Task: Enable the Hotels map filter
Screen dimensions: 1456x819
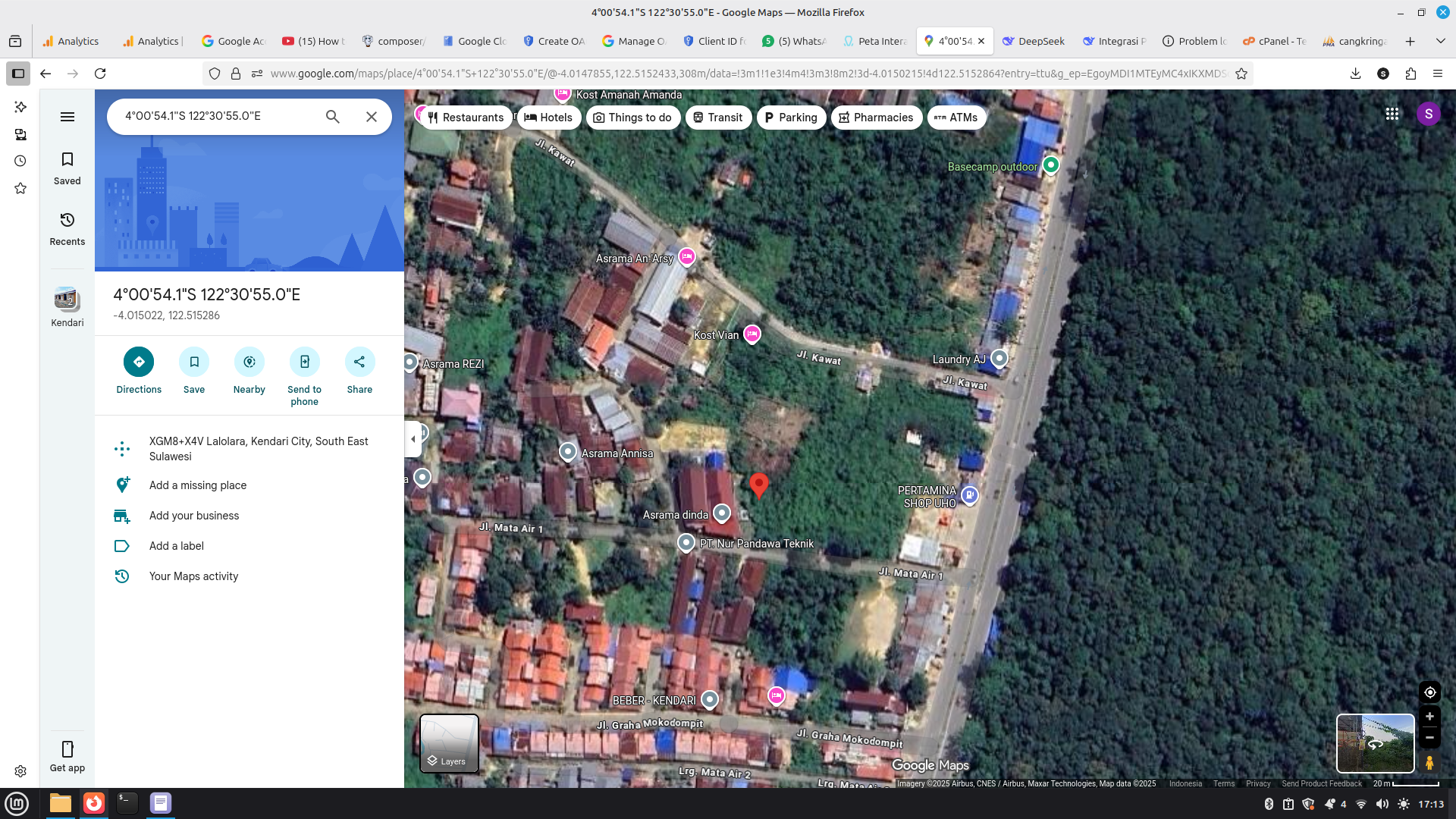Action: pyautogui.click(x=549, y=117)
